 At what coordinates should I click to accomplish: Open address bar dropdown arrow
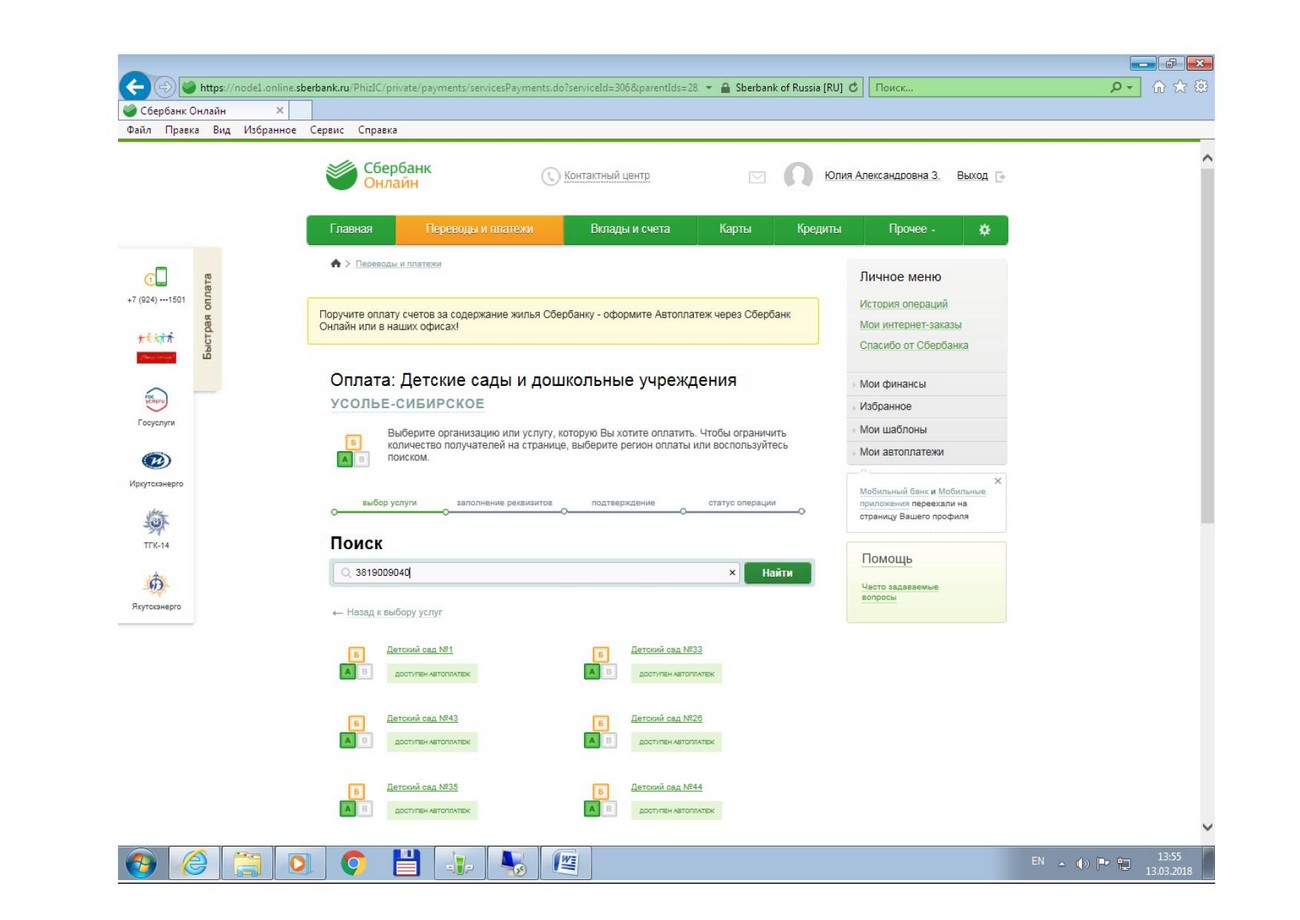pyautogui.click(x=708, y=87)
